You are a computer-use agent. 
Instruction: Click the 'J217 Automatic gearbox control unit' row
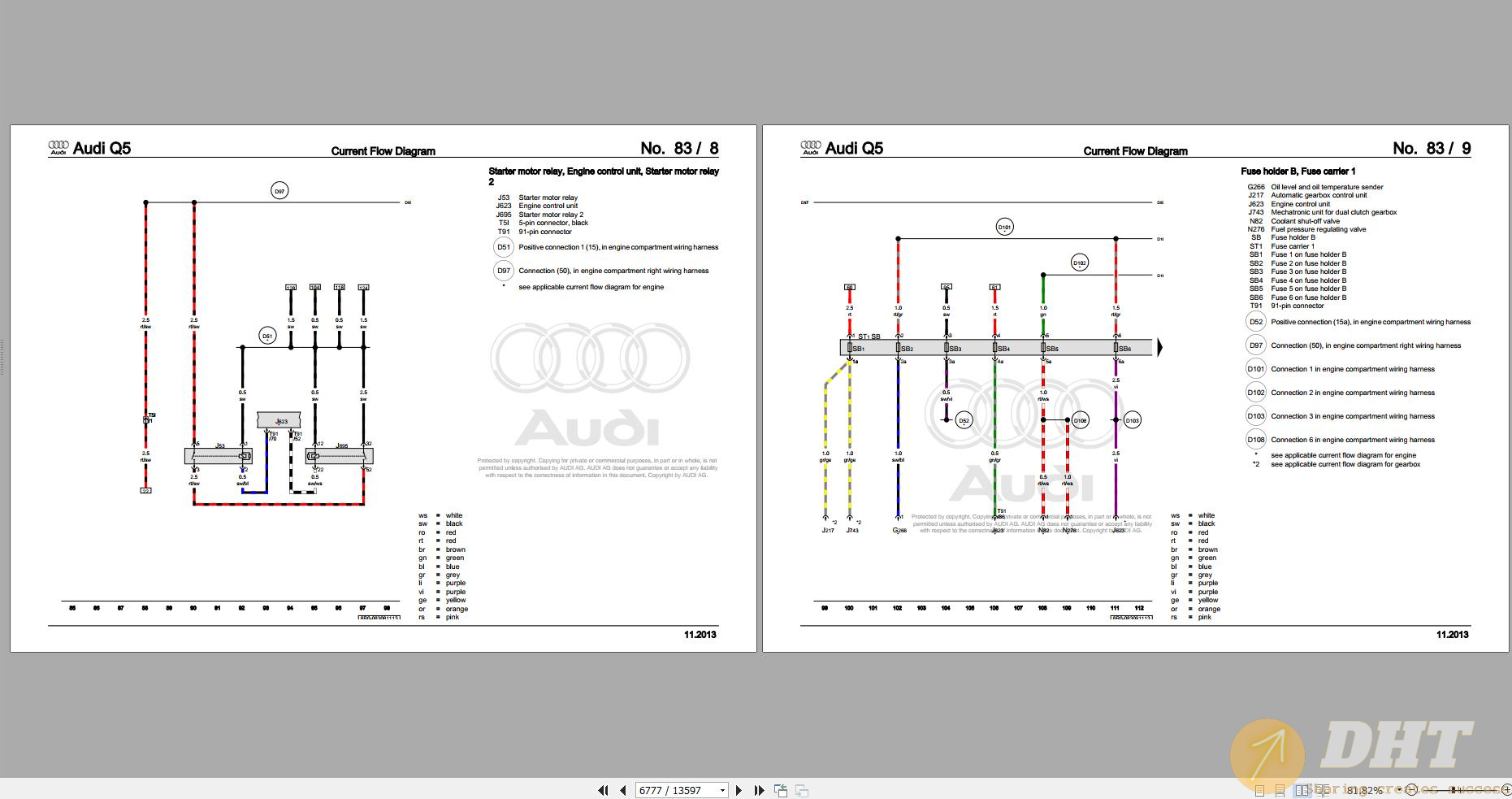point(1307,195)
